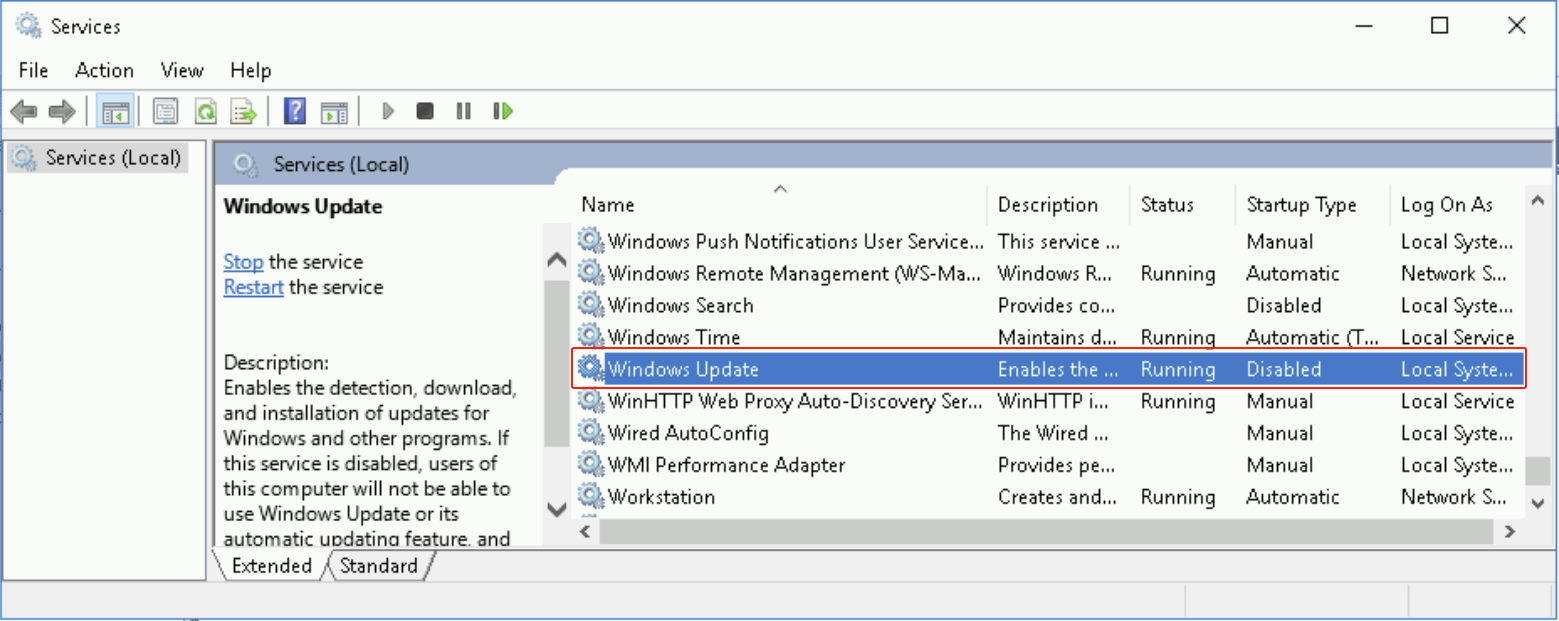The image size is (1559, 621).
Task: Switch to the Standard tab
Action: pos(379,566)
